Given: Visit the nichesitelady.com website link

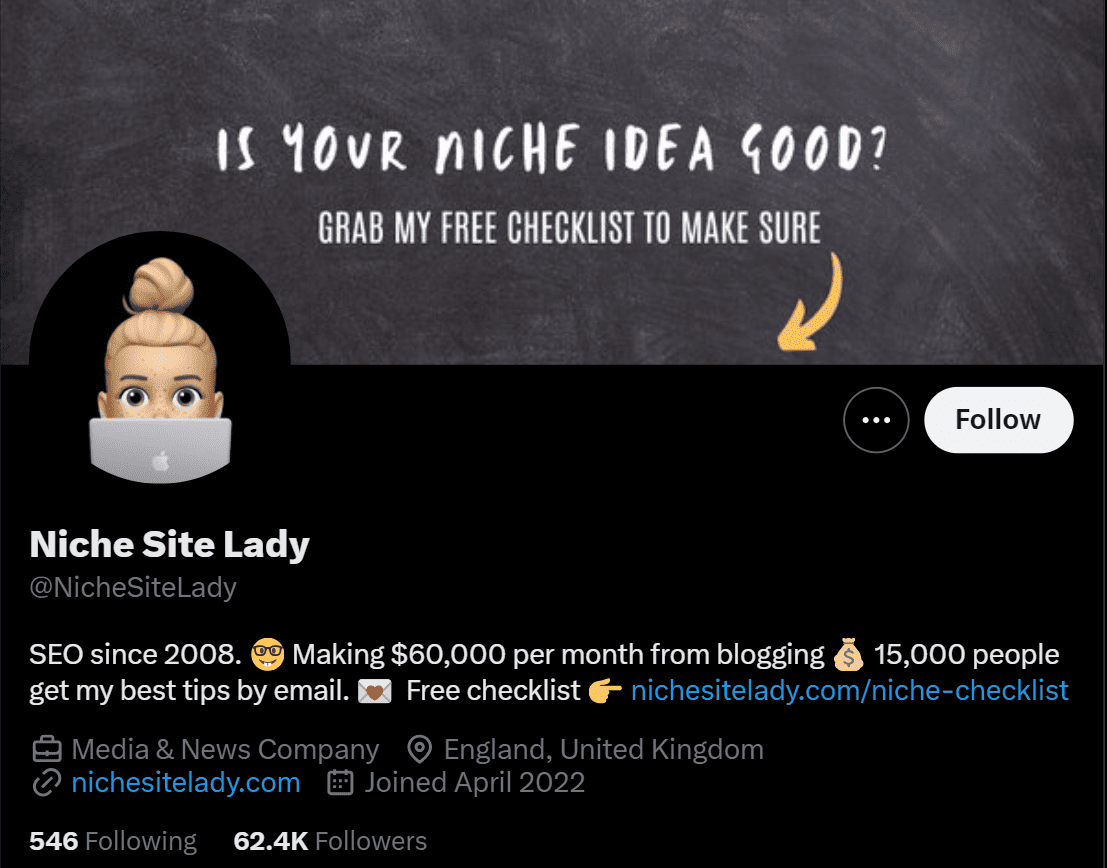Looking at the screenshot, I should tap(186, 783).
